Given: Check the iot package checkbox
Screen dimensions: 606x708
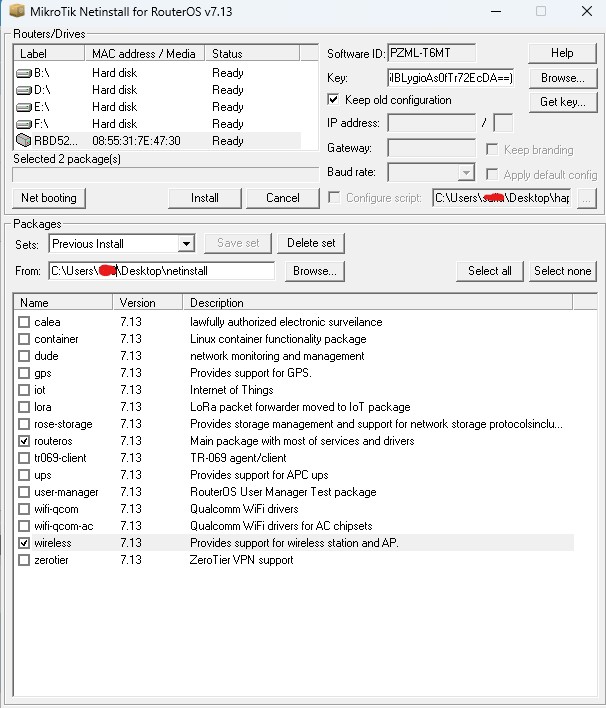Looking at the screenshot, I should click(24, 390).
